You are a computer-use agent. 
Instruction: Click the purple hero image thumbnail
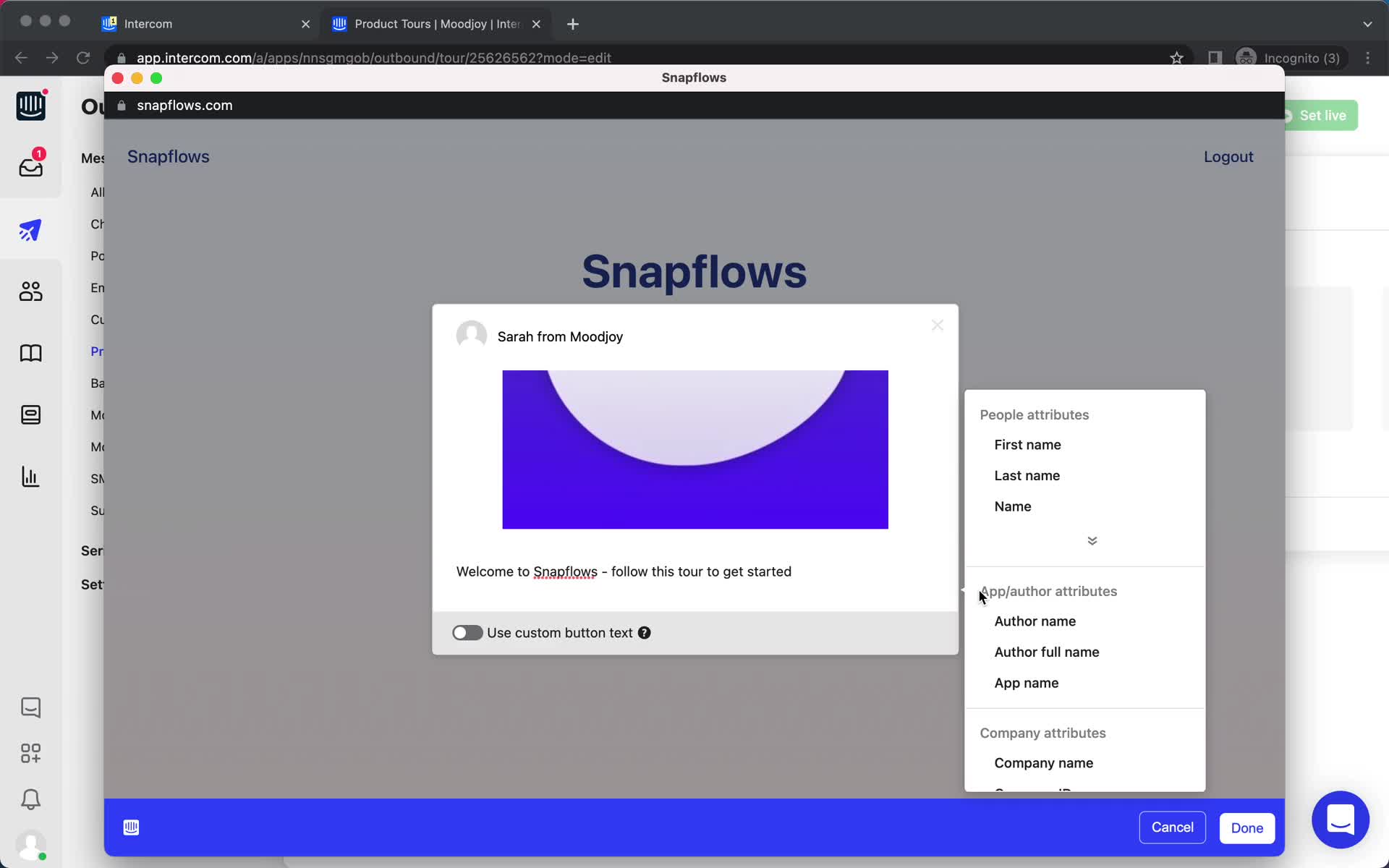point(694,449)
